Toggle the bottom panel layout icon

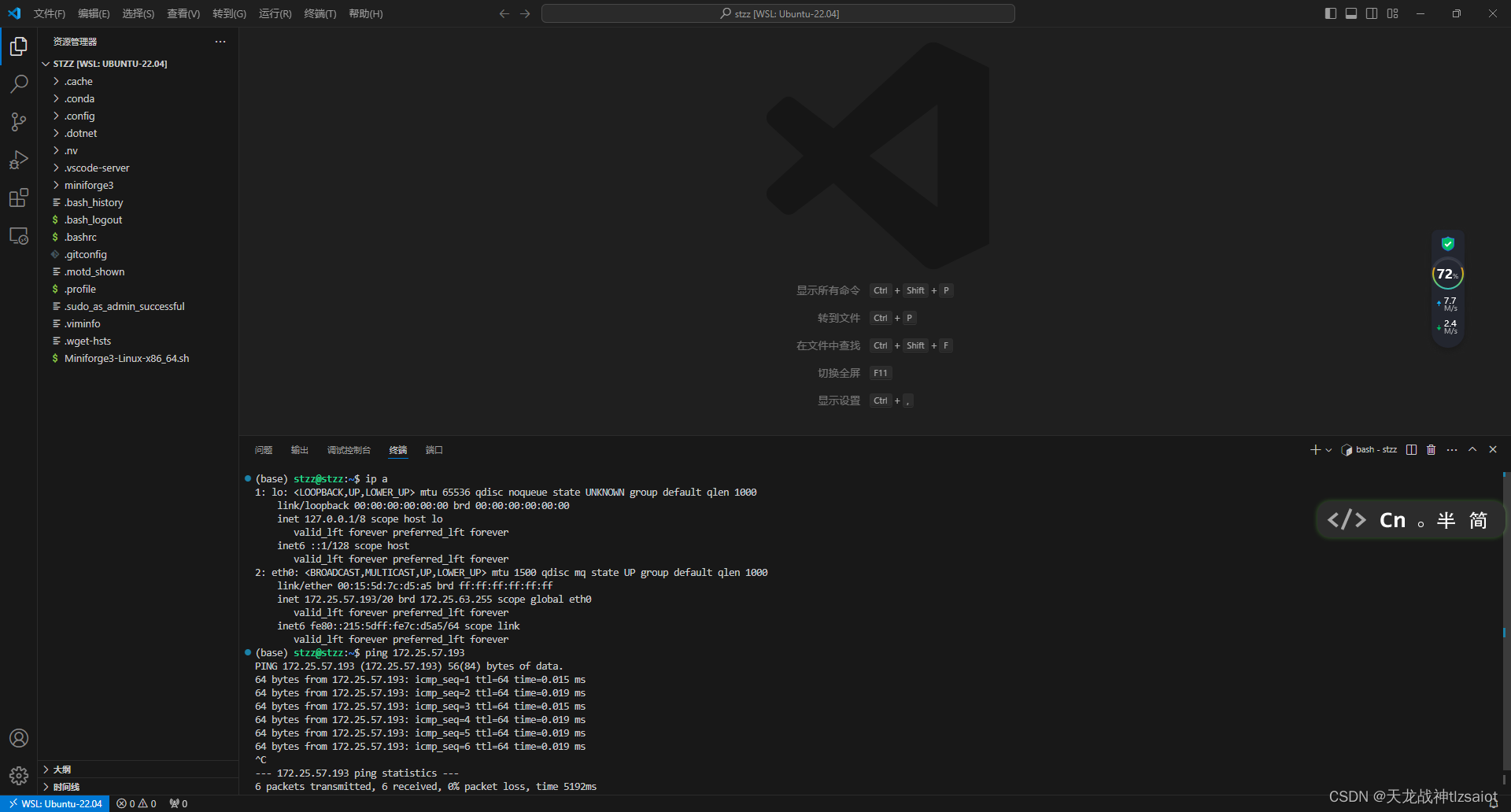[1351, 13]
